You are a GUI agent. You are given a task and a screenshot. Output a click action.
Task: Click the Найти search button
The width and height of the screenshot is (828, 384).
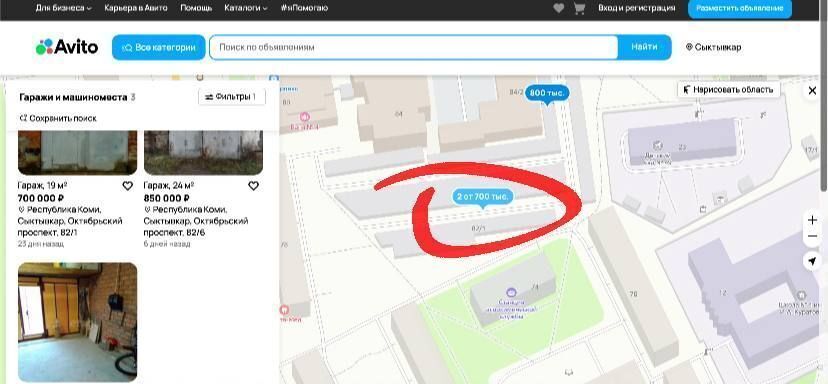coord(644,47)
